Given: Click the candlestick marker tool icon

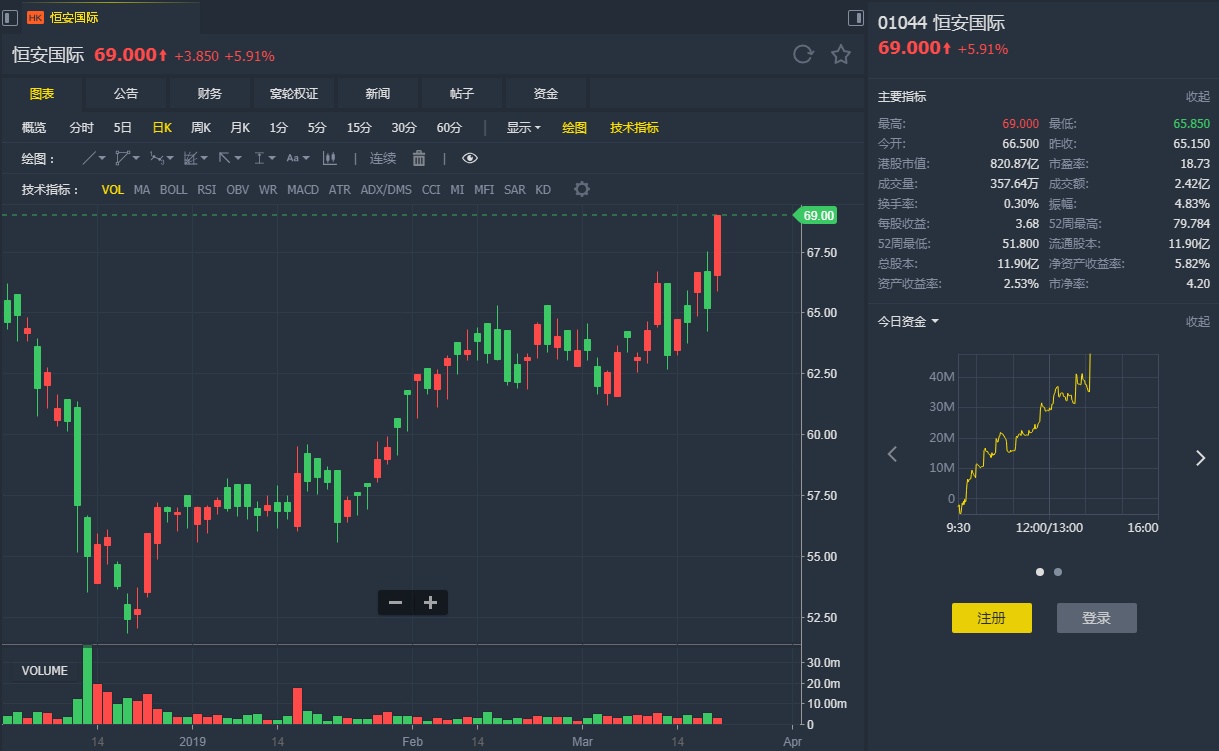Looking at the screenshot, I should click(329, 158).
